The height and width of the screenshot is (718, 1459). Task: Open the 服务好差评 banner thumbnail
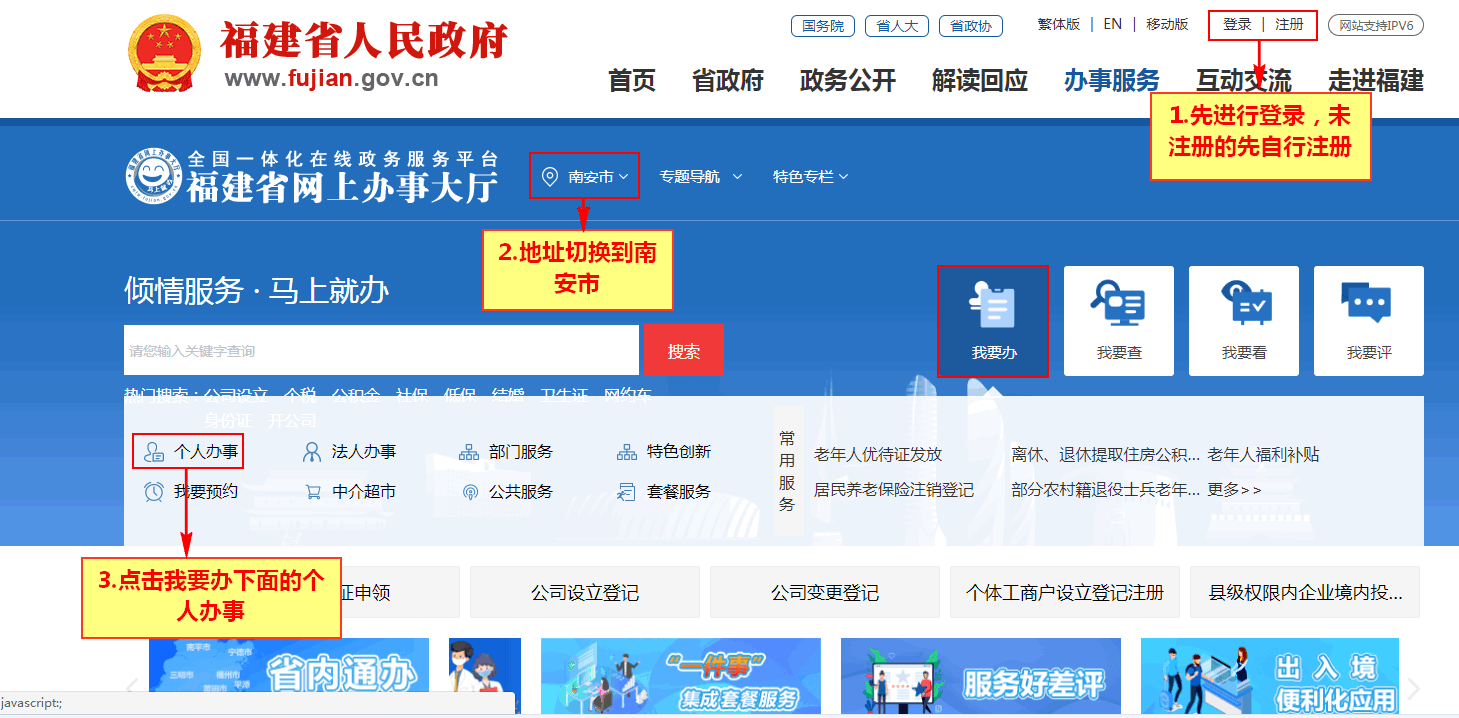(980, 675)
